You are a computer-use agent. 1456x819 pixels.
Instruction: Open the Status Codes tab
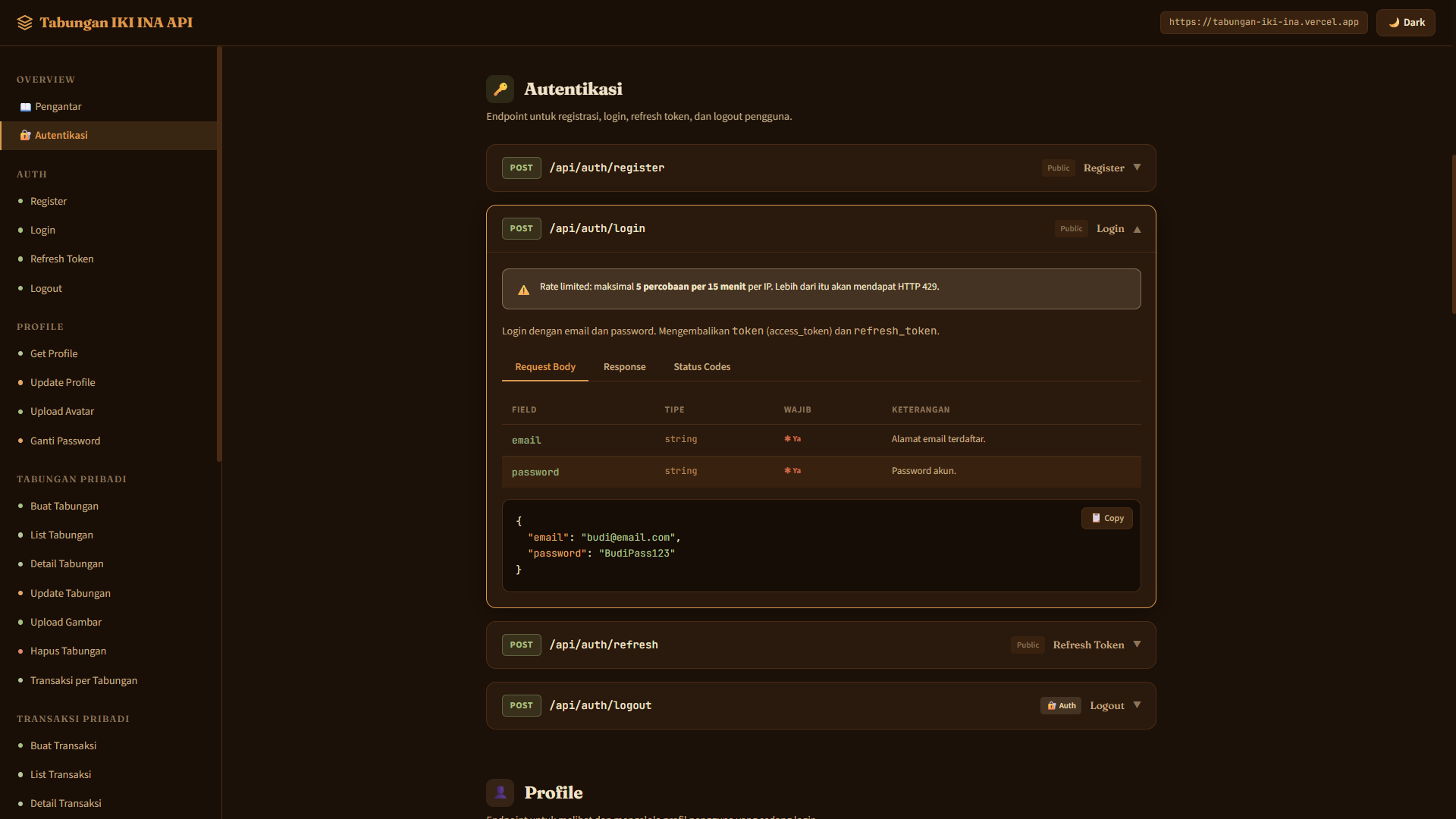point(702,367)
